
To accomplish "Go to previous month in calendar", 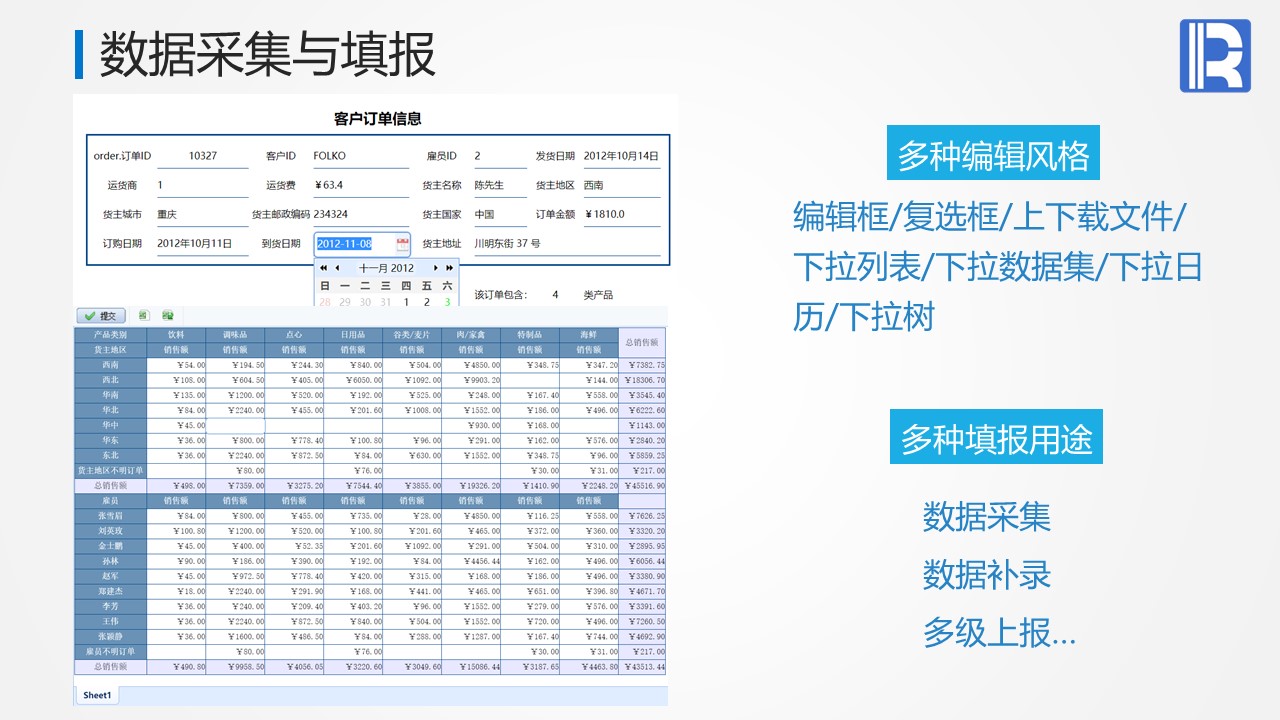I will coord(337,268).
